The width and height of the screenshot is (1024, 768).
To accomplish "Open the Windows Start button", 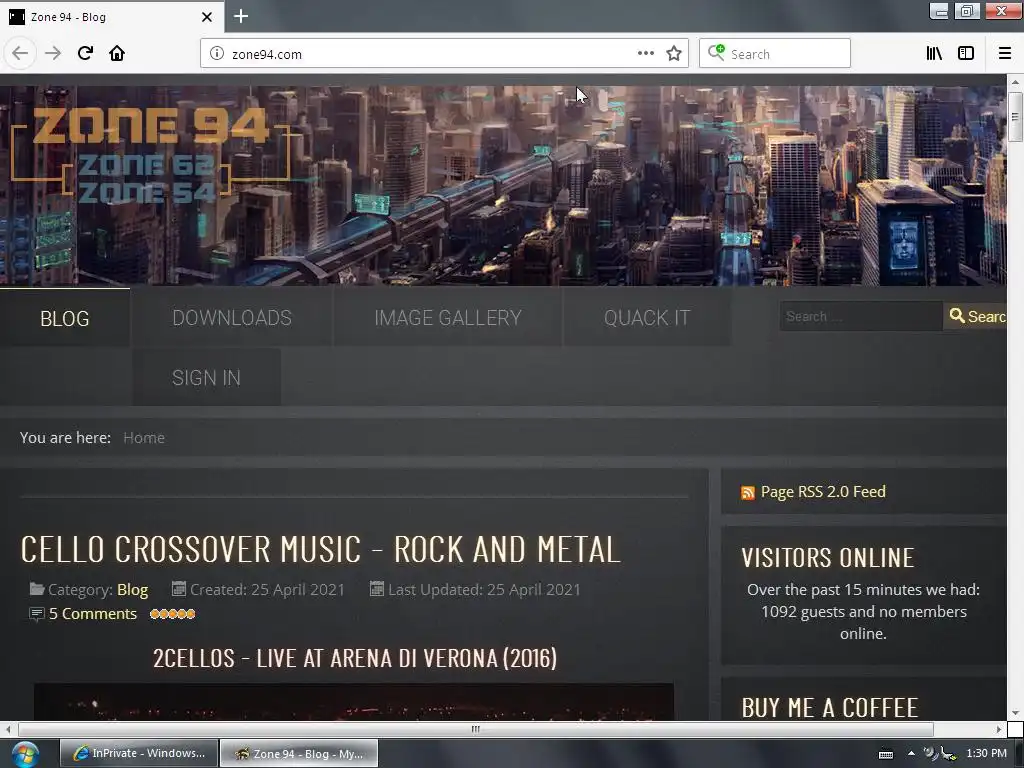I will tap(25, 754).
